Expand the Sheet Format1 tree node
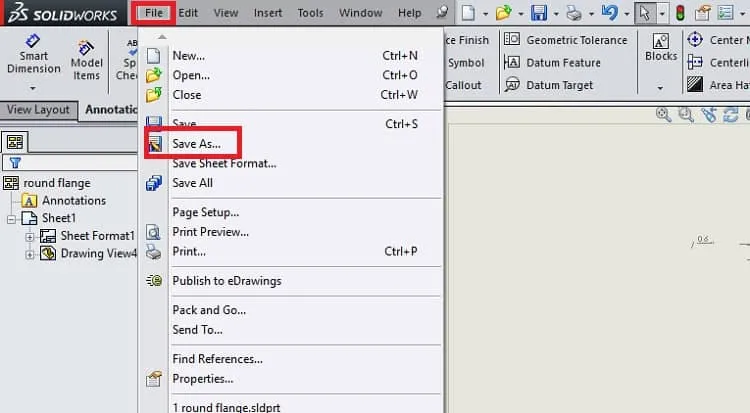Image resolution: width=750 pixels, height=413 pixels. [30, 237]
